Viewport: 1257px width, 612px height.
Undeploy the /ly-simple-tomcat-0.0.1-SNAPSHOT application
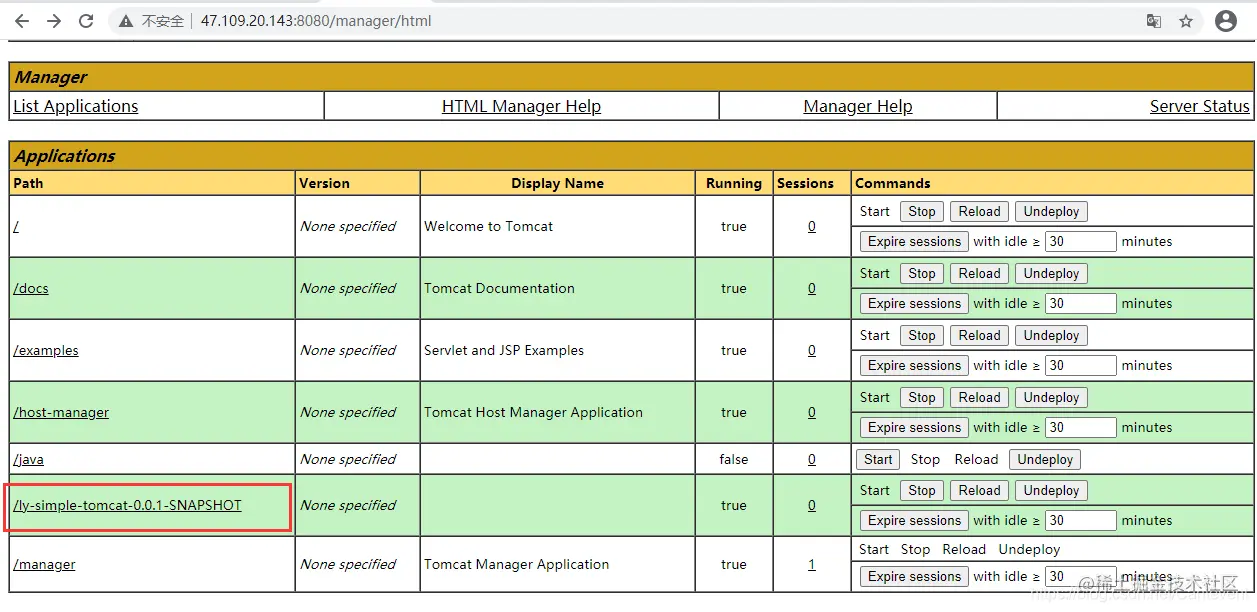(x=1051, y=491)
